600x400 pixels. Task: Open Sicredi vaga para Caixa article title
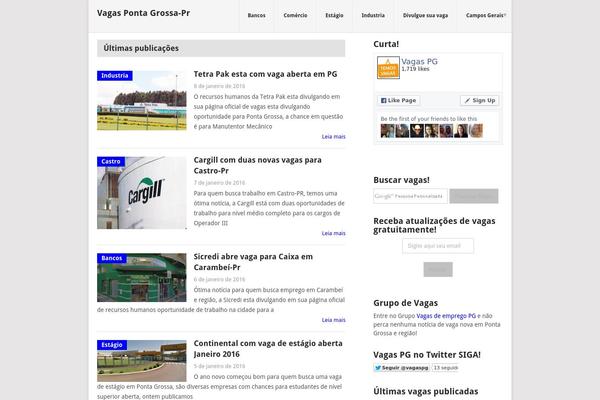pos(253,262)
